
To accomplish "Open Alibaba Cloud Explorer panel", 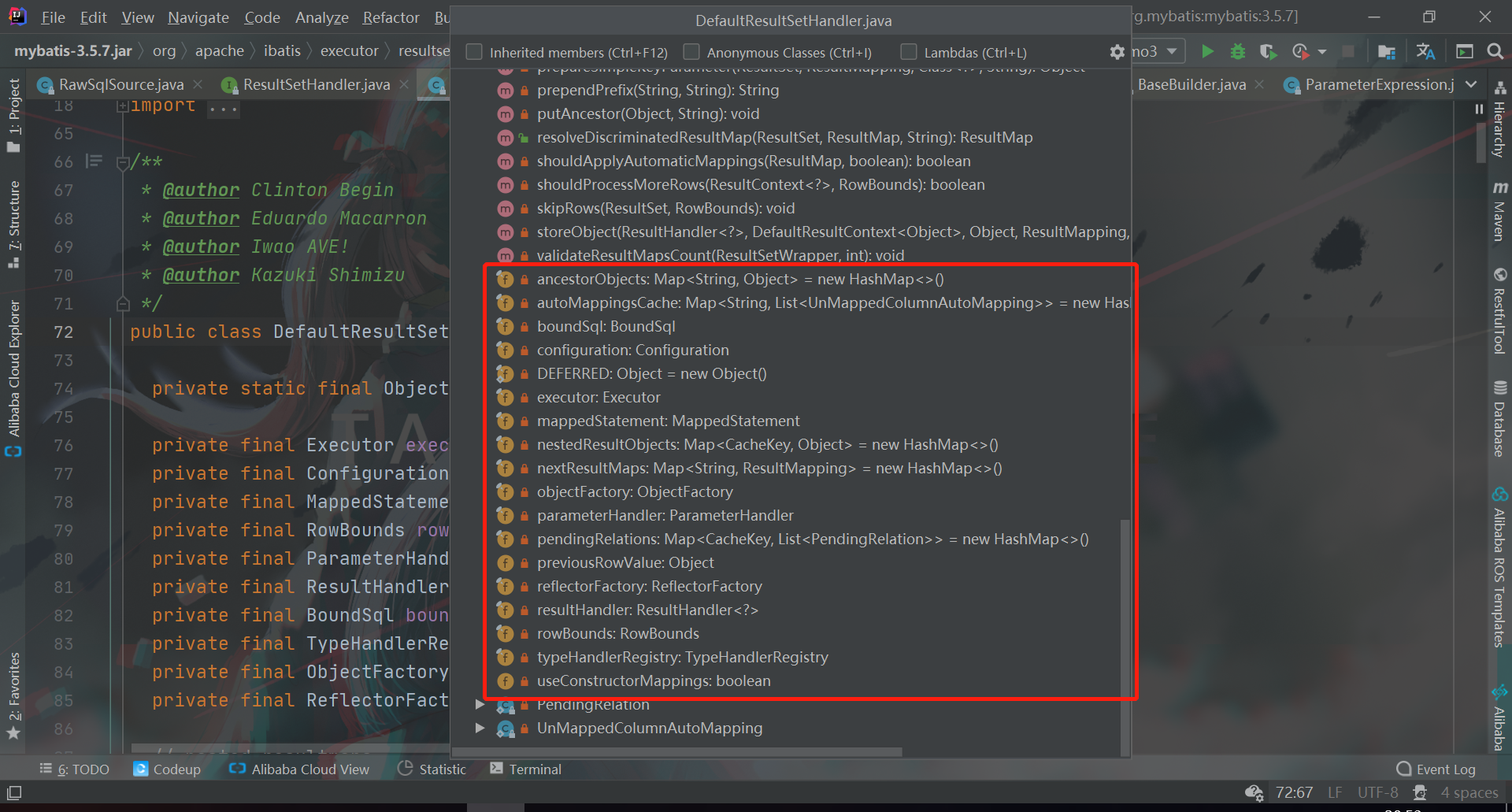I will 13,377.
